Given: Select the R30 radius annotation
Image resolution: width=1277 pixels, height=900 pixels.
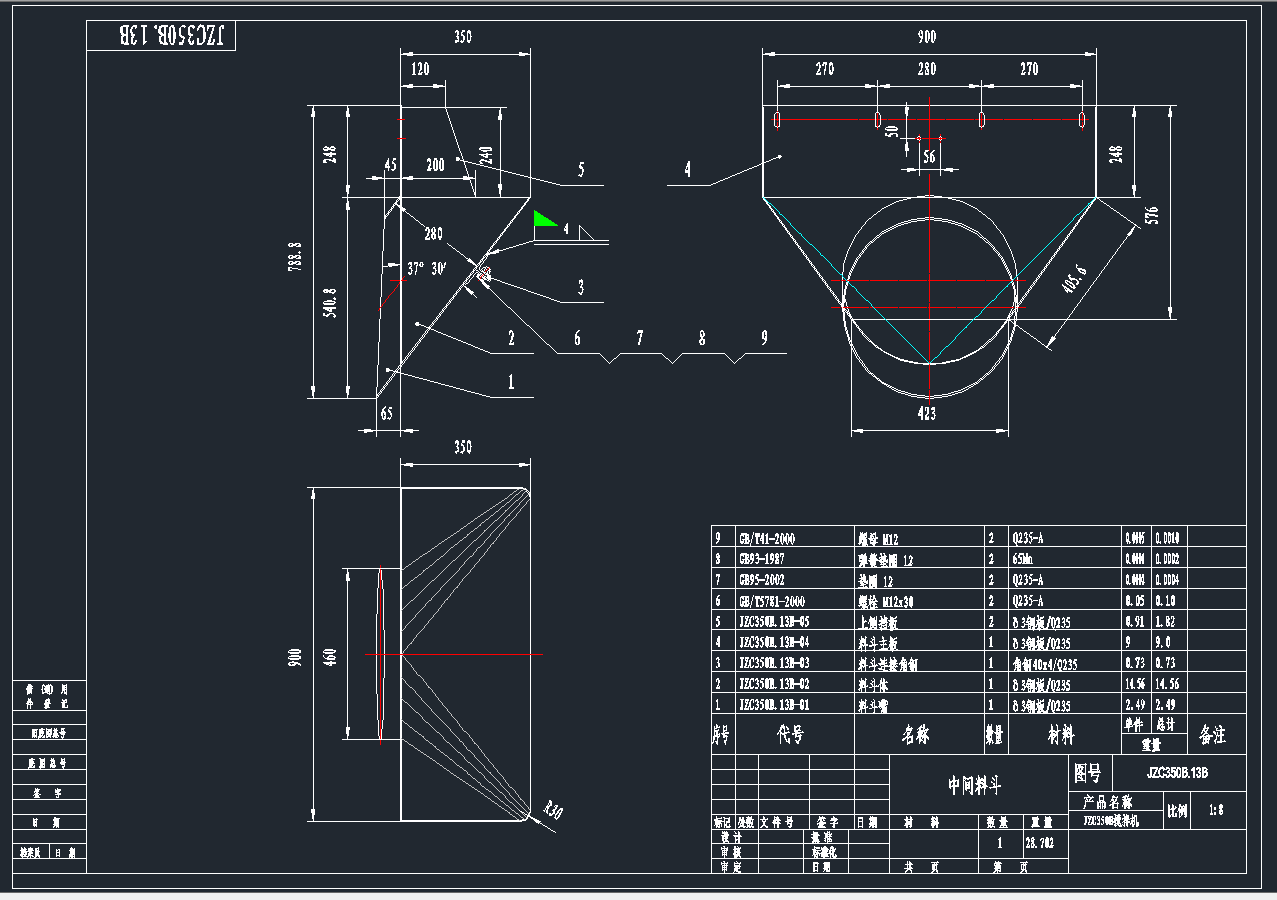Looking at the screenshot, I should point(553,810).
